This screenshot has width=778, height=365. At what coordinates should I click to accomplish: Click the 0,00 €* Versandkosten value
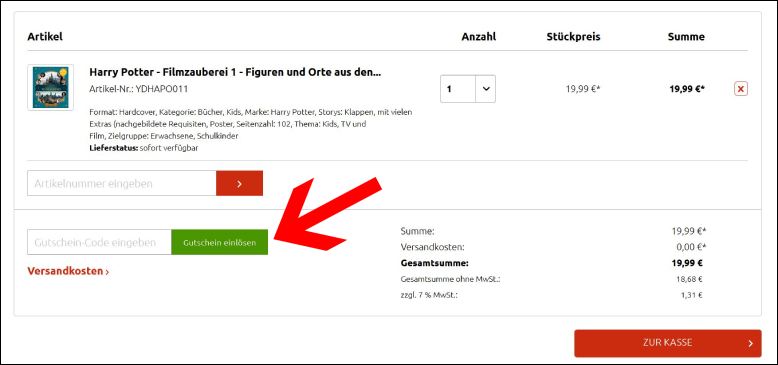[690, 247]
